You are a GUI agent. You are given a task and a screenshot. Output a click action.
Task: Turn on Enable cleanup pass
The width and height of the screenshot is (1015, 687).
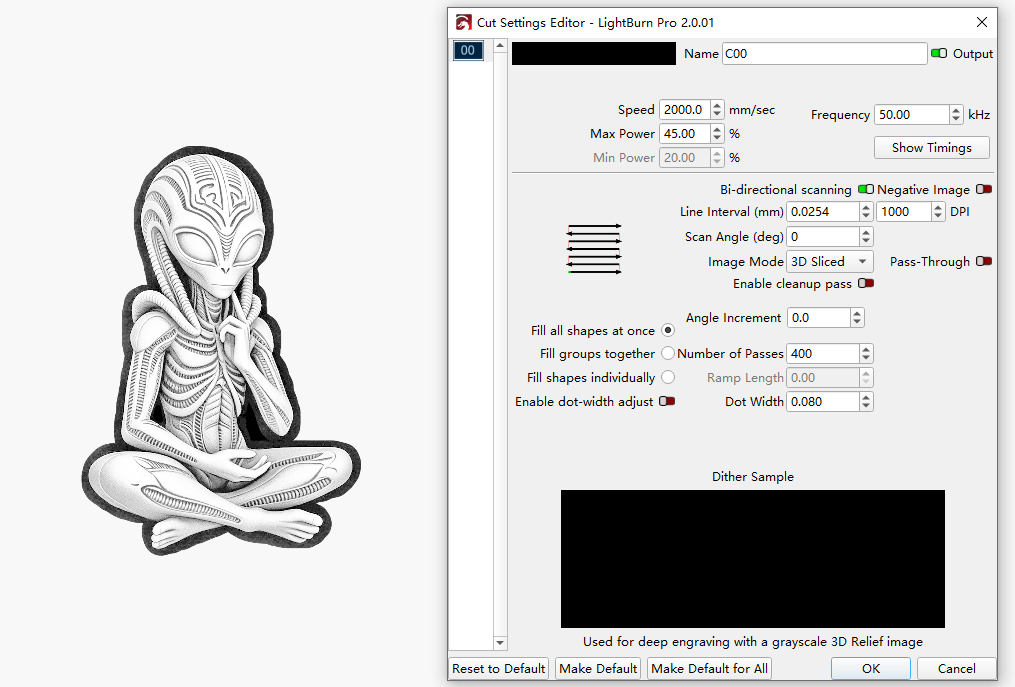pos(865,283)
